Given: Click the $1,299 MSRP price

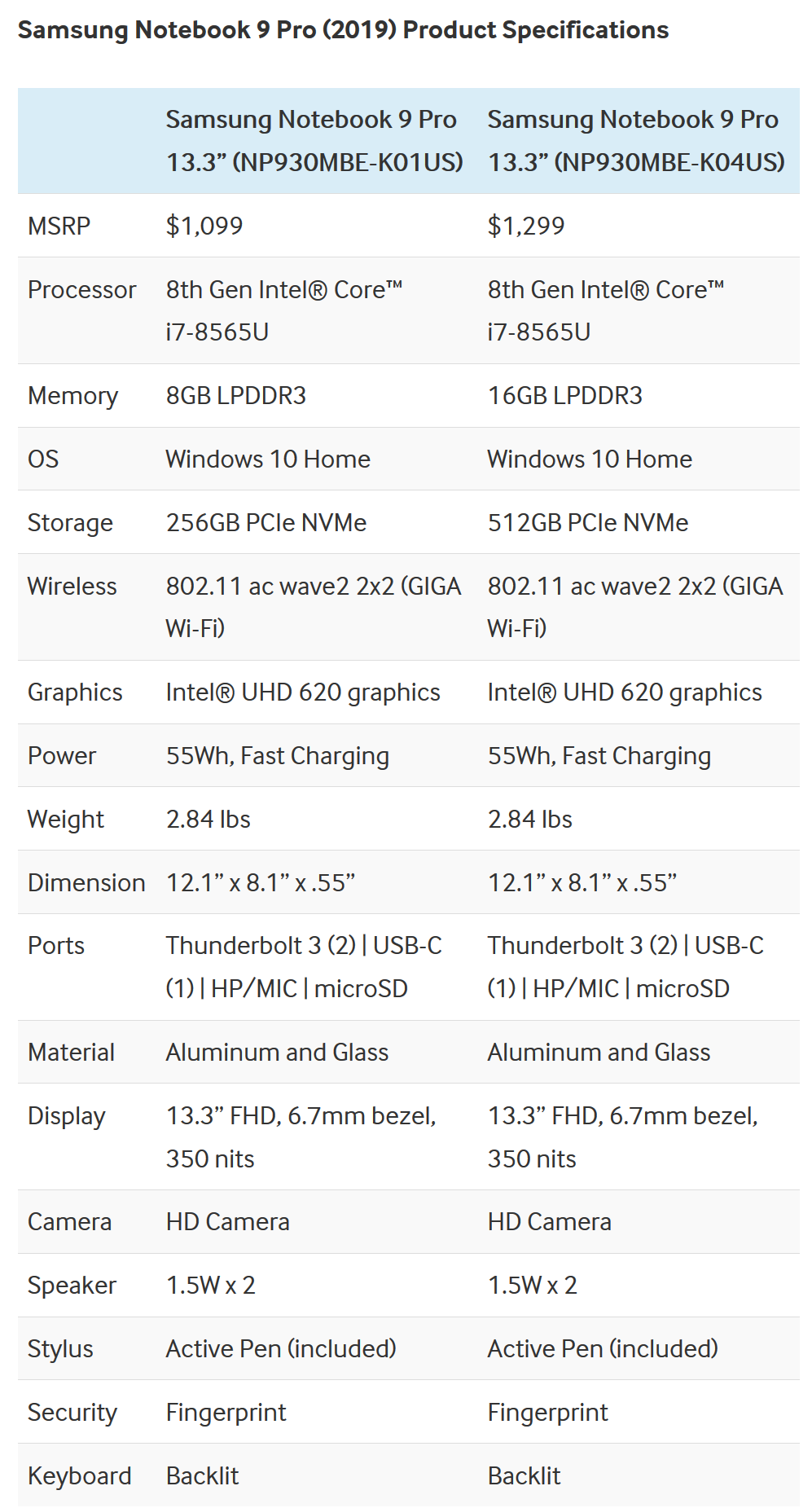Looking at the screenshot, I should pos(526,226).
